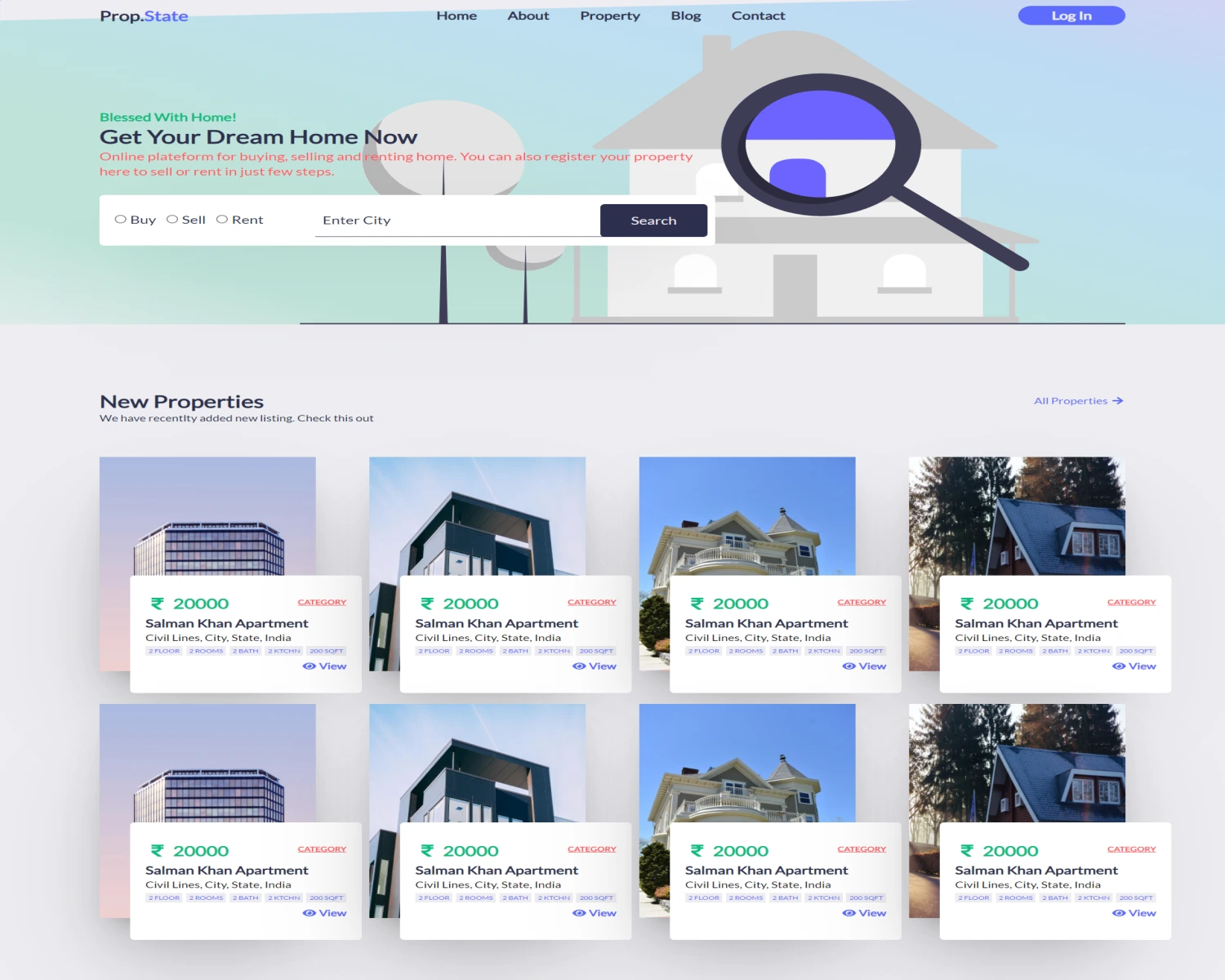Click the eye icon on top-row house card
This screenshot has width=1225, height=980.
coord(849,666)
